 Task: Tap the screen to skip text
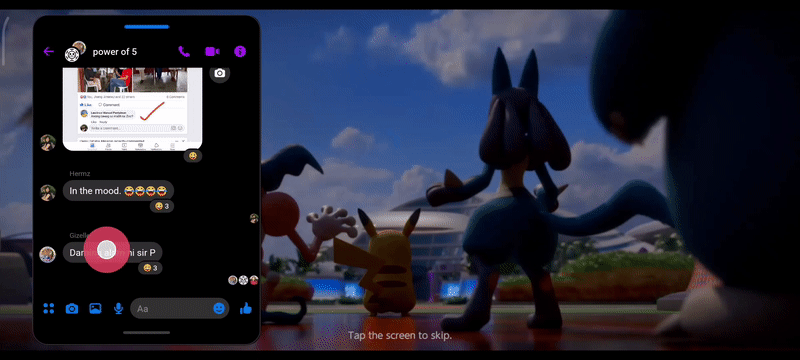399,336
